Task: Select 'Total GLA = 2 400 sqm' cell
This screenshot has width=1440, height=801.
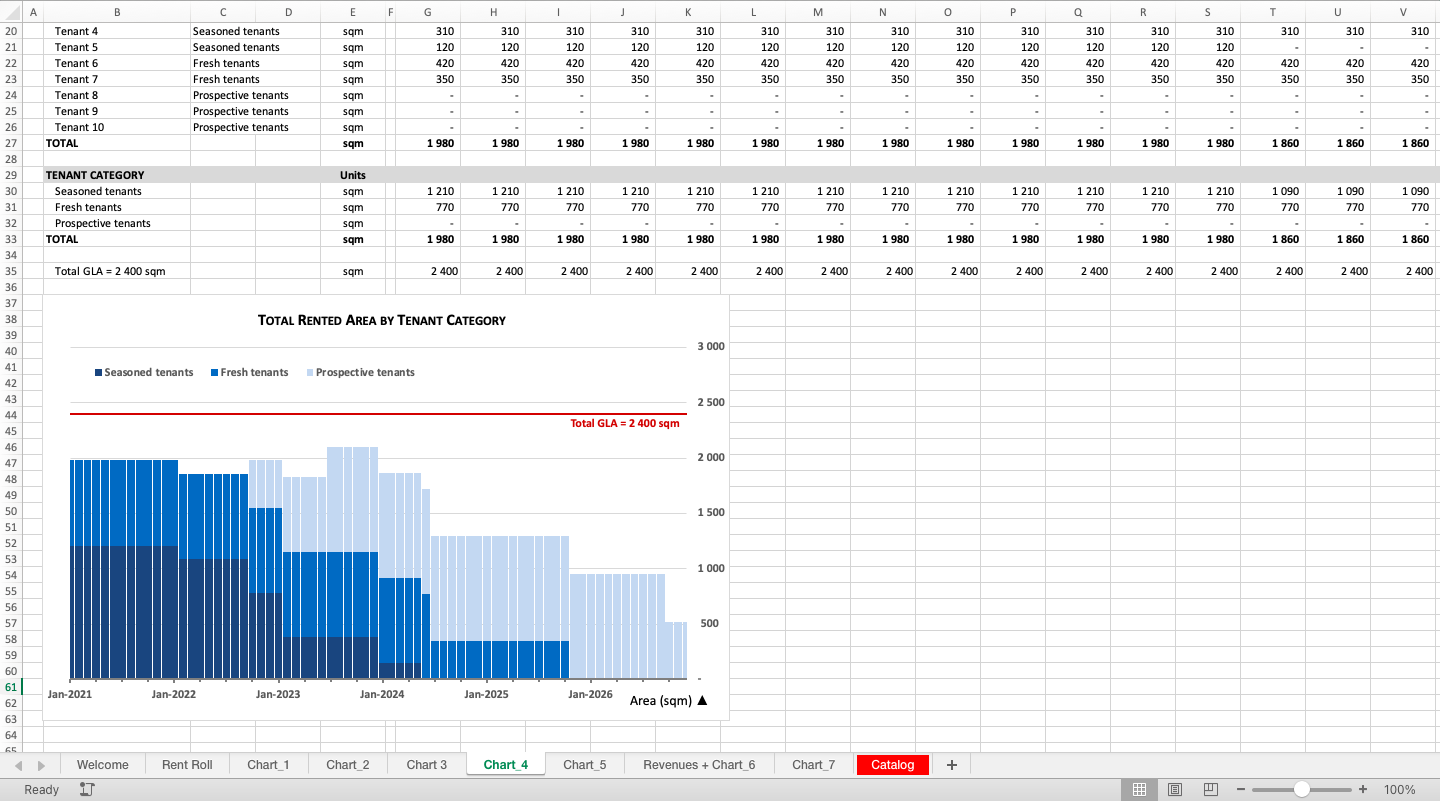Action: pyautogui.click(x=117, y=271)
